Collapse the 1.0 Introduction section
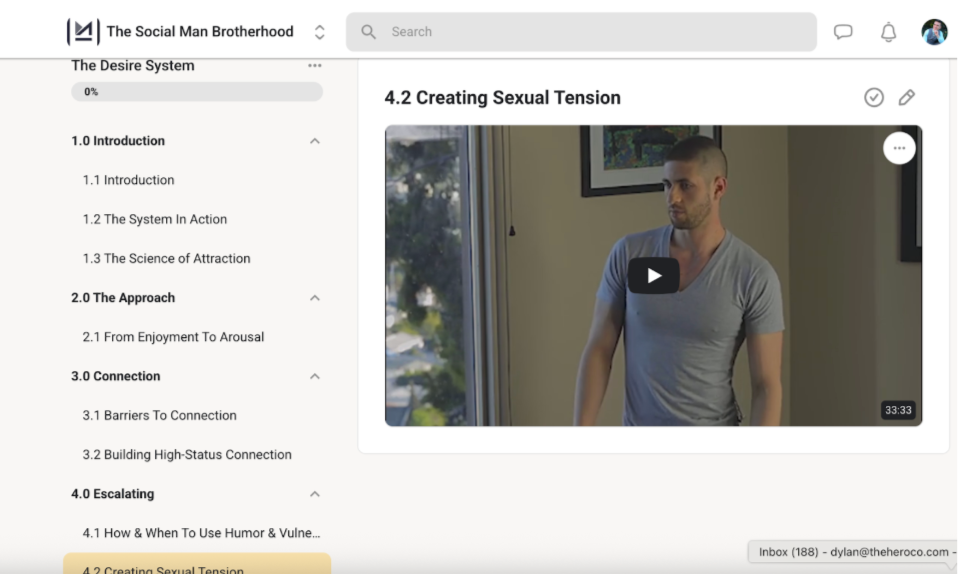This screenshot has height=574, width=958. point(315,141)
